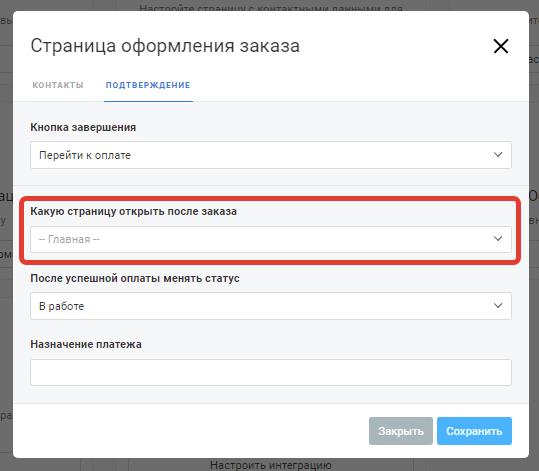Click the Назначение платежа label
This screenshot has height=471, width=539.
click(86, 344)
